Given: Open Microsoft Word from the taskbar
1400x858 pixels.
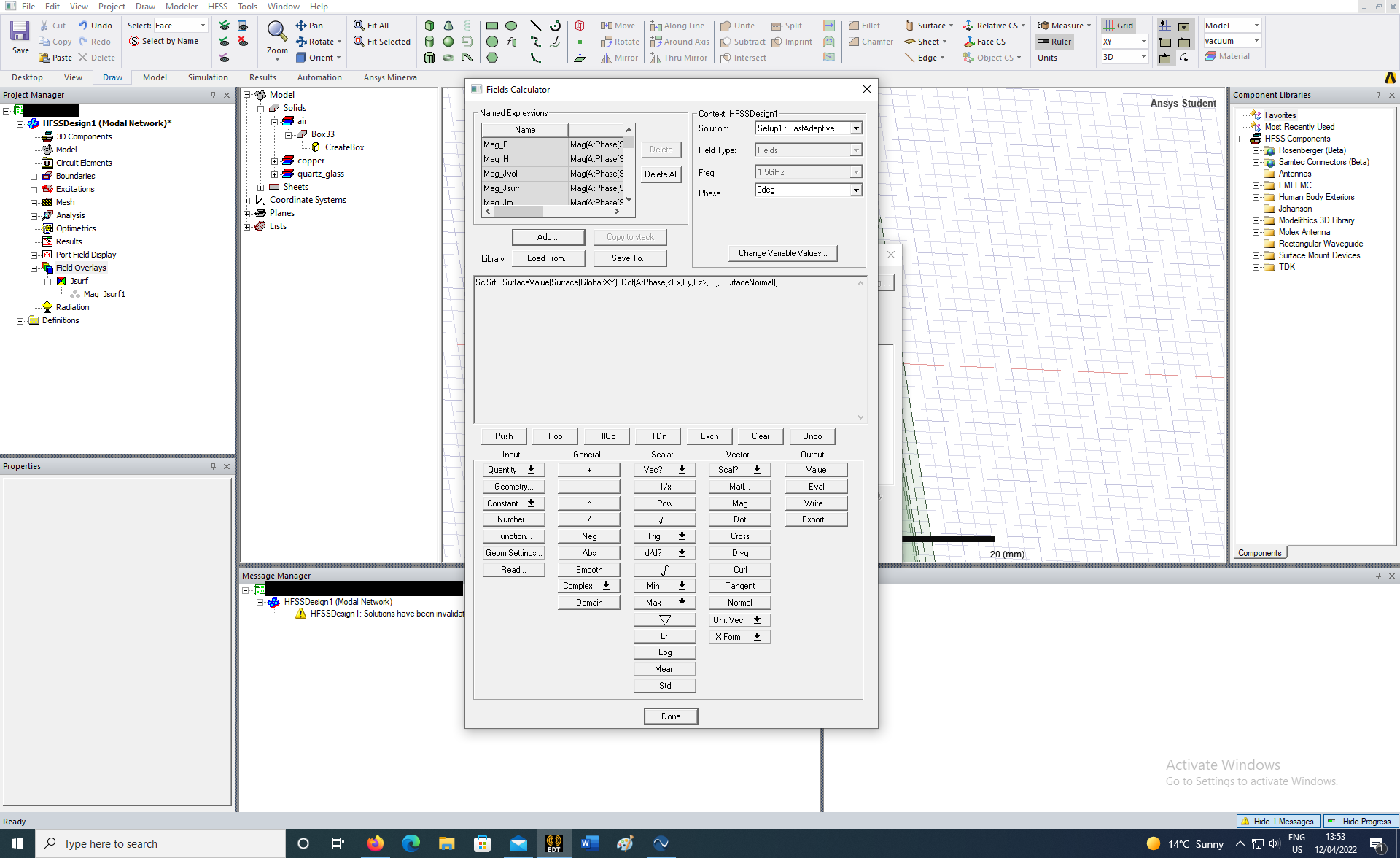Looking at the screenshot, I should [x=589, y=843].
